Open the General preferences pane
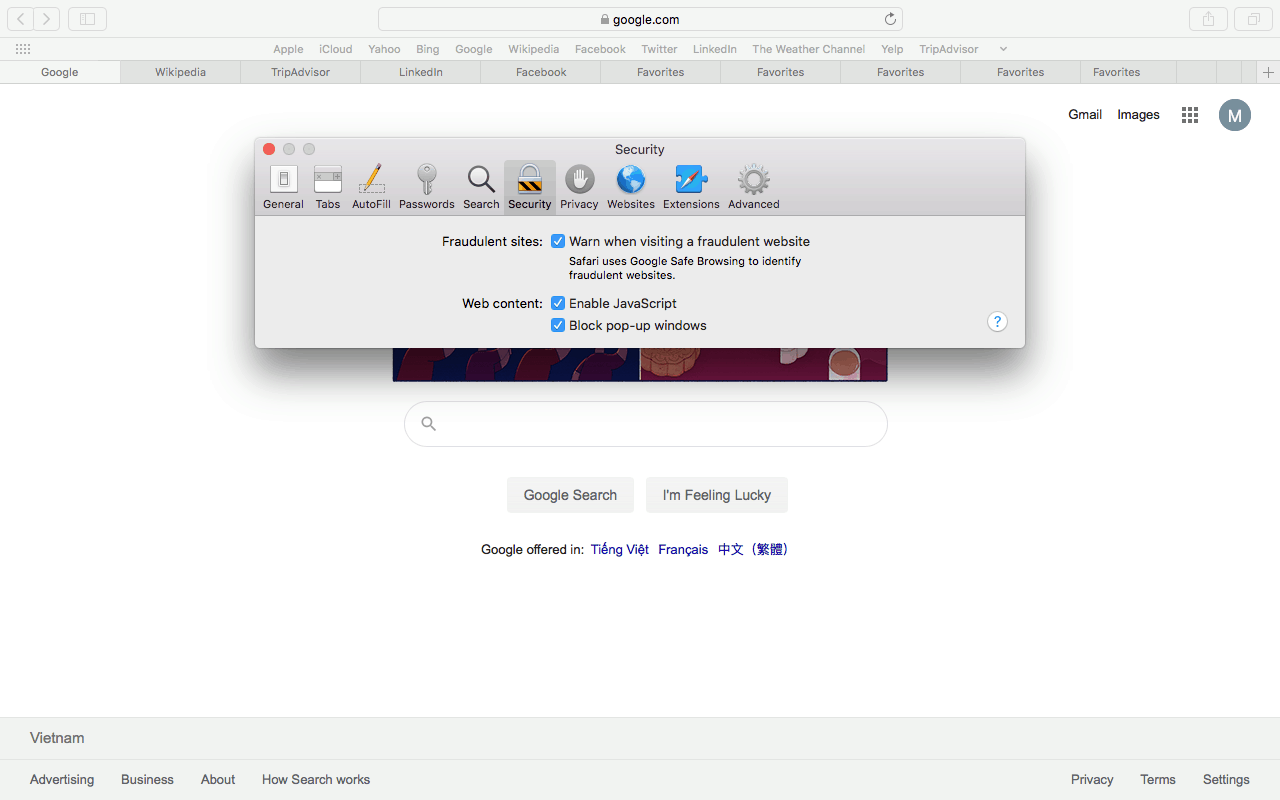The width and height of the screenshot is (1280, 800). tap(283, 187)
